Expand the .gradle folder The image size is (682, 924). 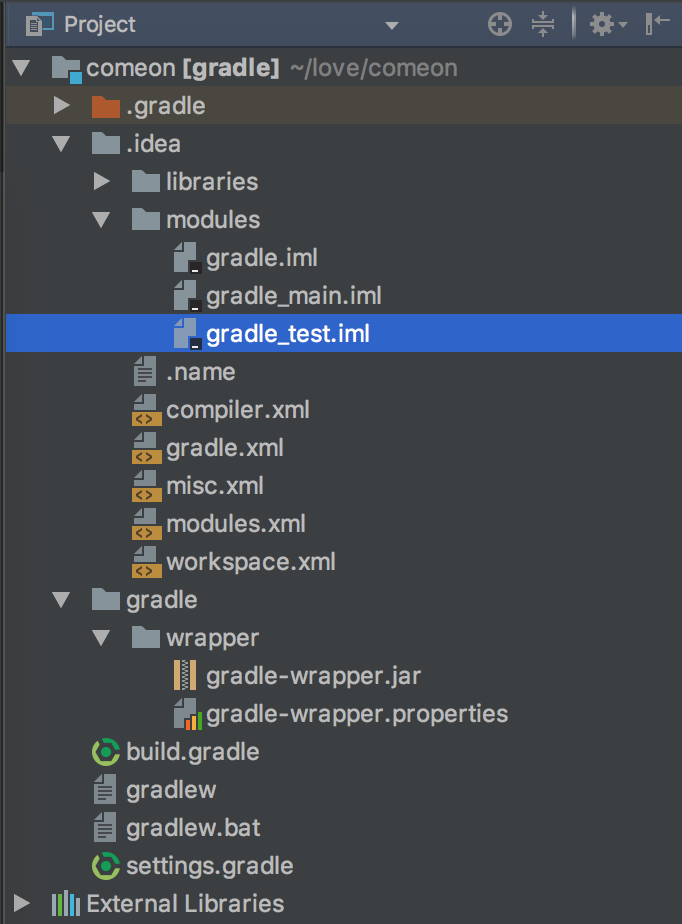[x=61, y=105]
